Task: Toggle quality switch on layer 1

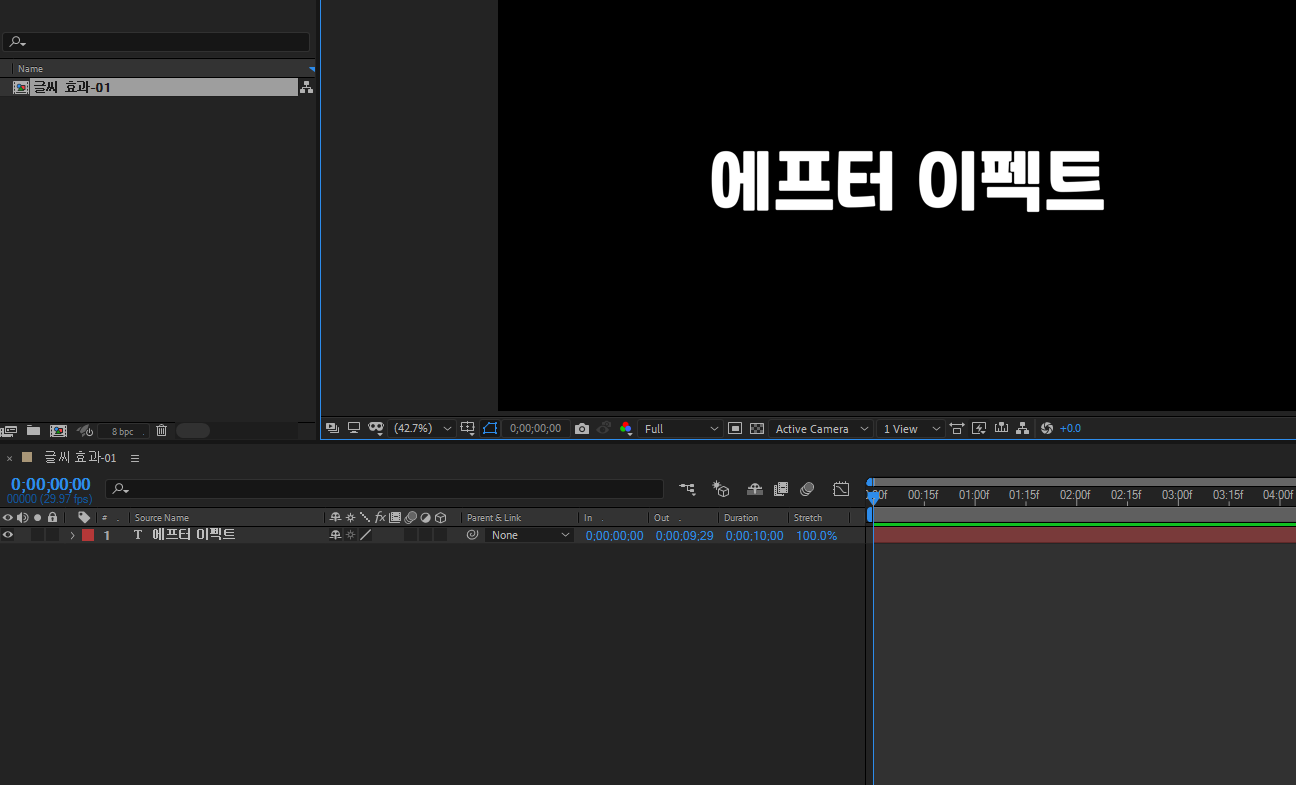Action: point(365,535)
